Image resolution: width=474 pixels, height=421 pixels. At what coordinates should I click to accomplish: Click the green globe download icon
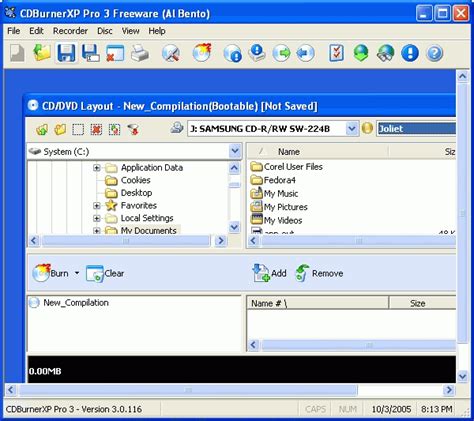pyautogui.click(x=361, y=53)
